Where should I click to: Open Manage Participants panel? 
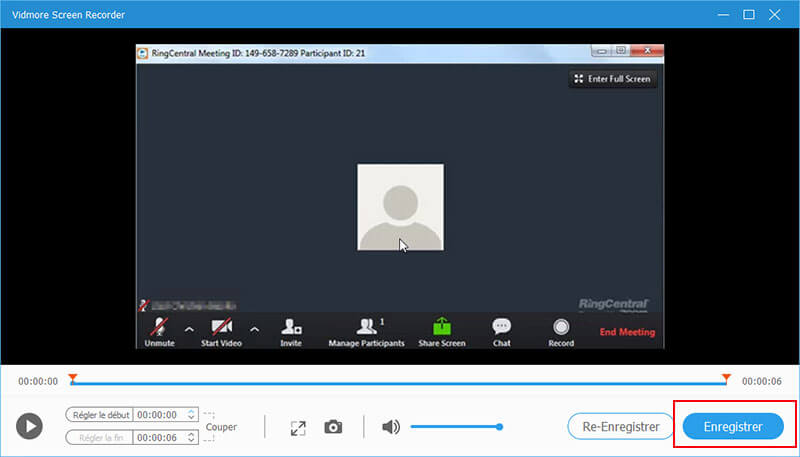tap(366, 328)
